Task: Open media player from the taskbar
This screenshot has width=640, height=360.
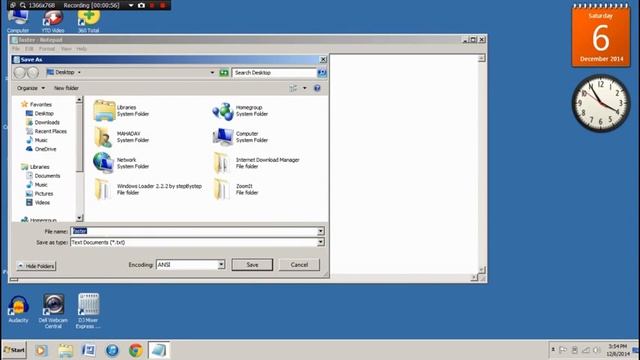Action: point(41,350)
